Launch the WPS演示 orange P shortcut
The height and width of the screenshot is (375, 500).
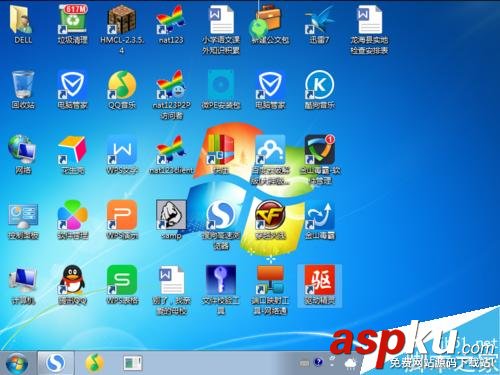122,215
